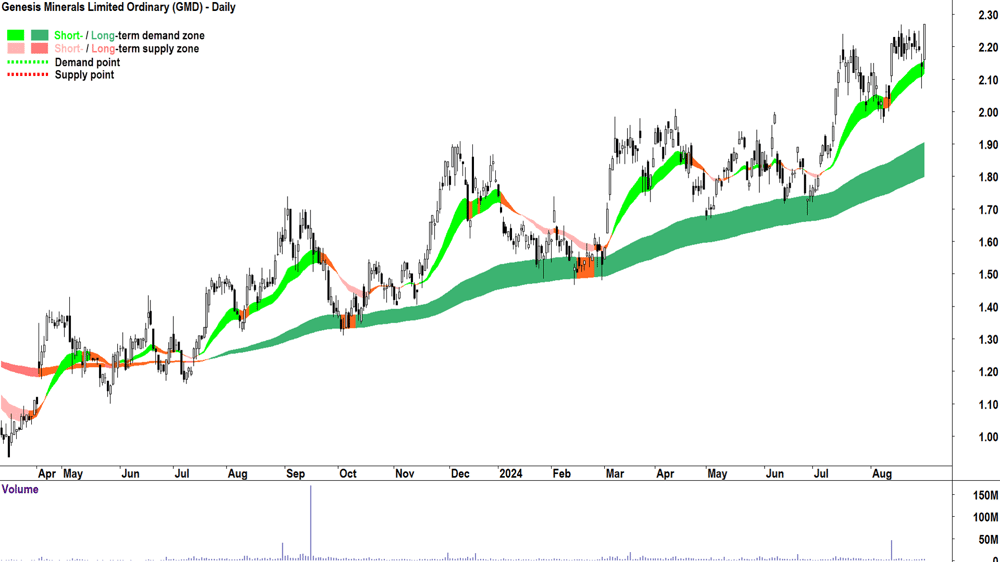The image size is (1000, 562).
Task: Click the 50M volume axis label
Action: click(x=988, y=540)
